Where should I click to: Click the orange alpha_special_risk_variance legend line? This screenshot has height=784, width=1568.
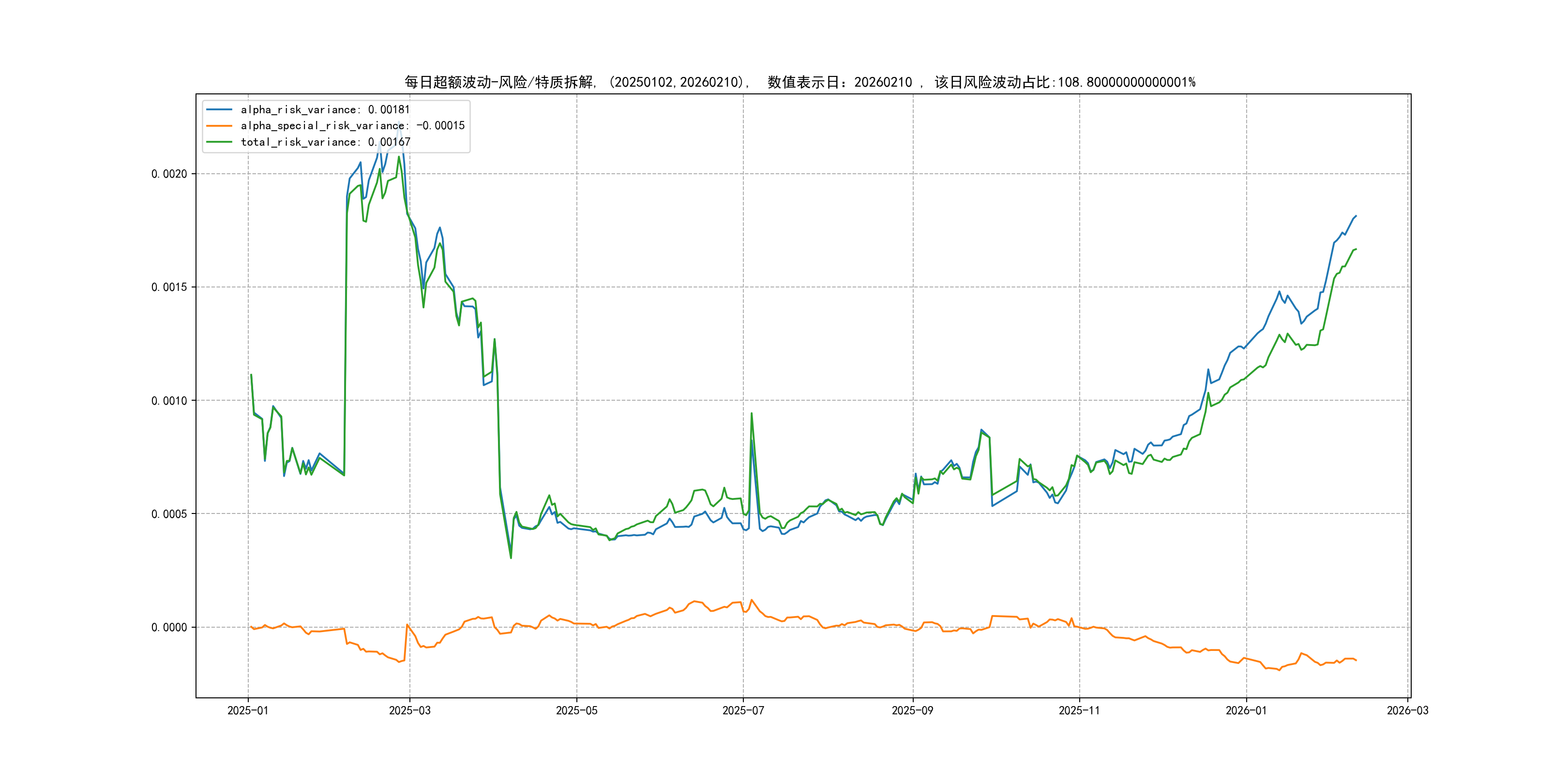coord(219,126)
